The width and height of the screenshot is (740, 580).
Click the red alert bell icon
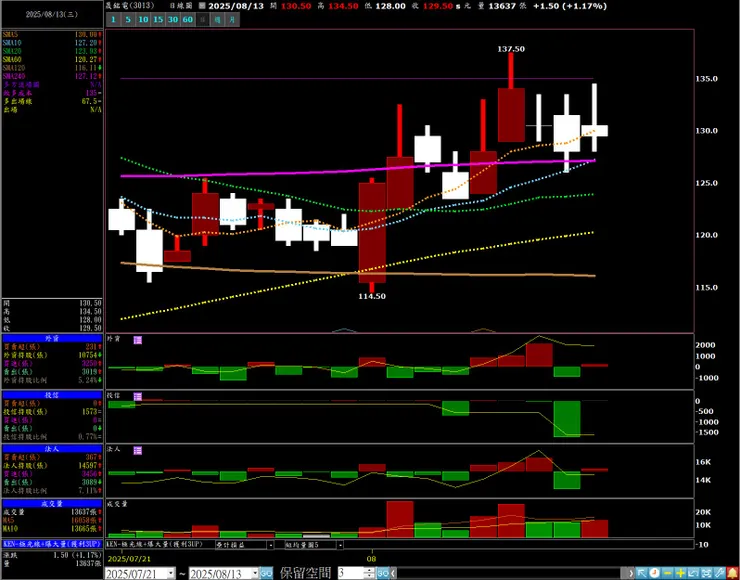[732, 573]
